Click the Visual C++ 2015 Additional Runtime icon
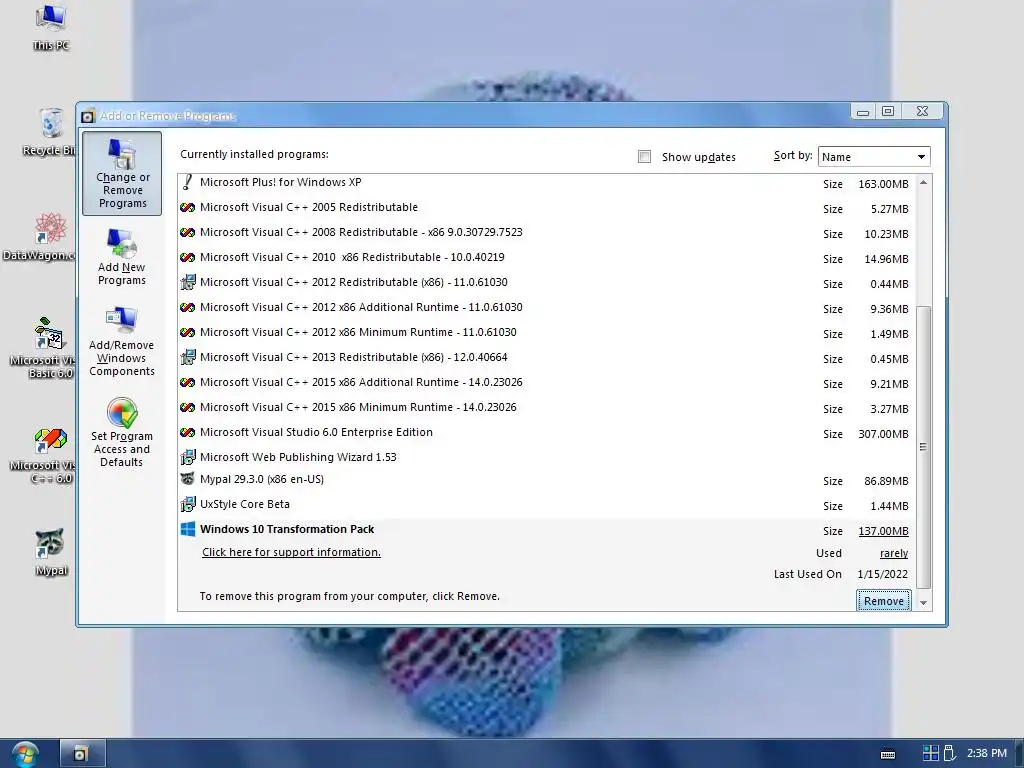The height and width of the screenshot is (768, 1024). click(187, 383)
